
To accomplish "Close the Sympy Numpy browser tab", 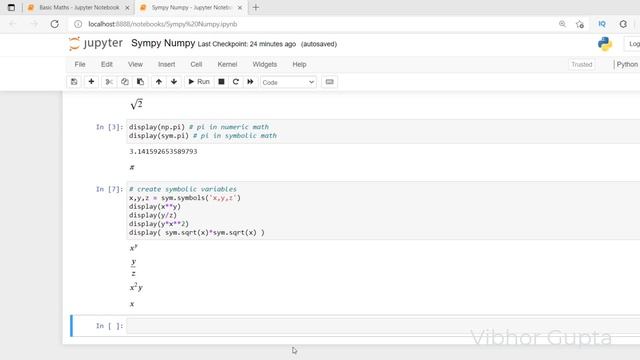I will [240, 8].
